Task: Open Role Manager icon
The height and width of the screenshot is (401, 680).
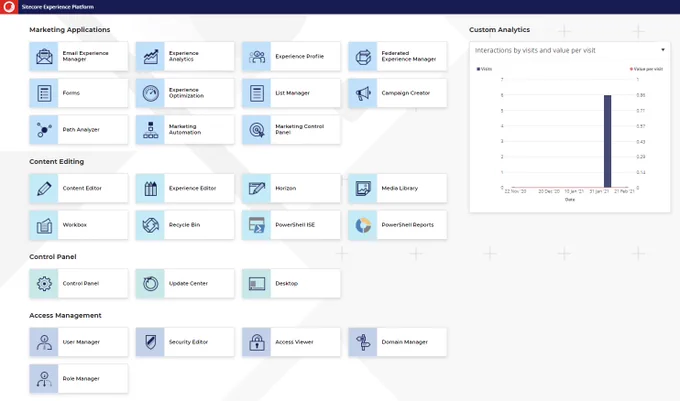Action: coord(44,379)
